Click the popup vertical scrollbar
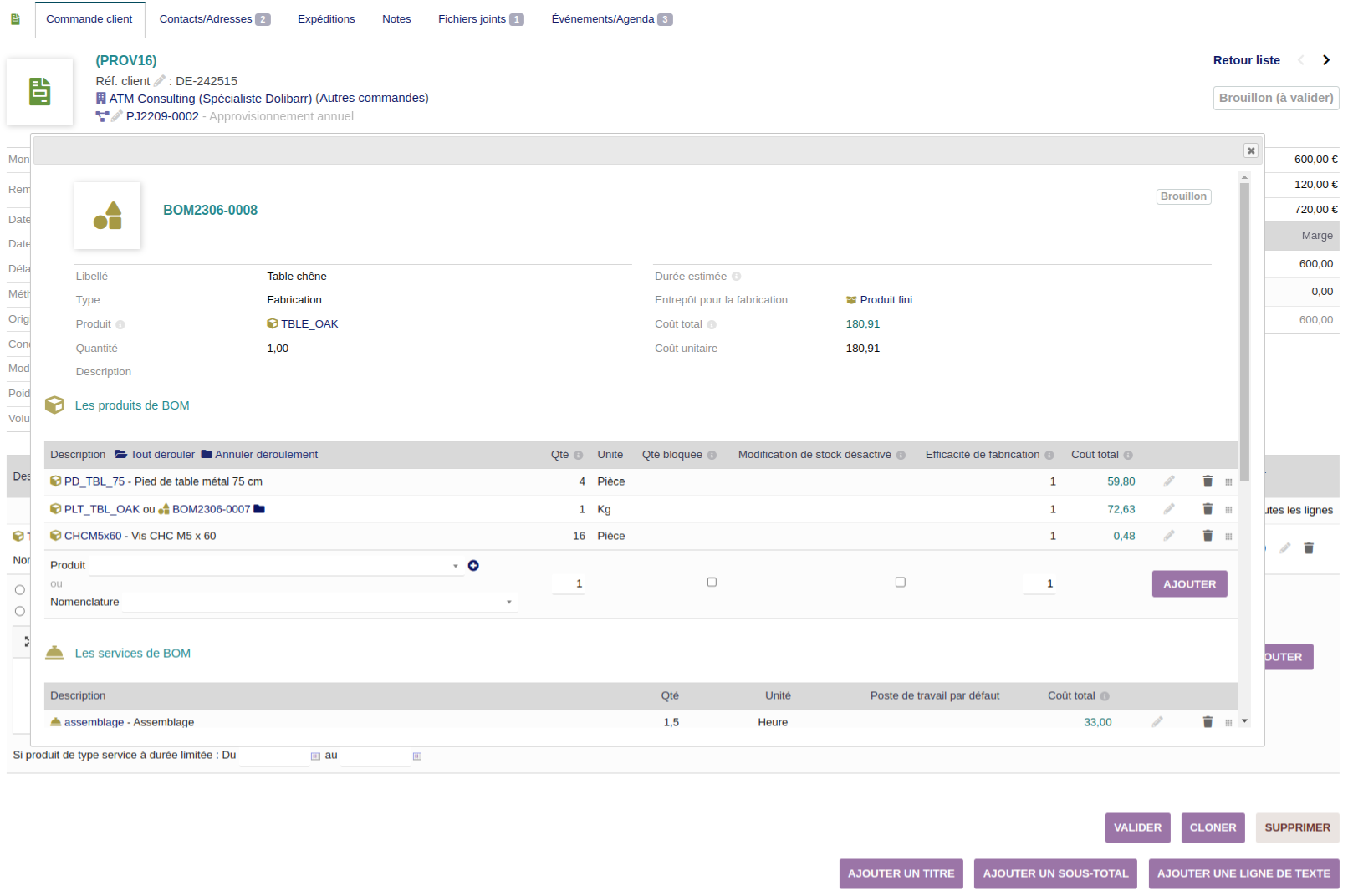 click(x=1244, y=332)
